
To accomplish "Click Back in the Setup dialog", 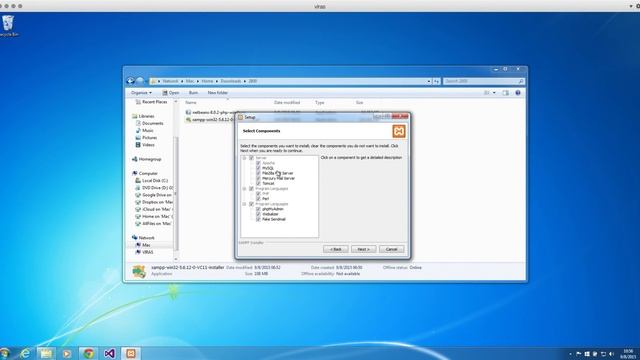I will coord(336,249).
